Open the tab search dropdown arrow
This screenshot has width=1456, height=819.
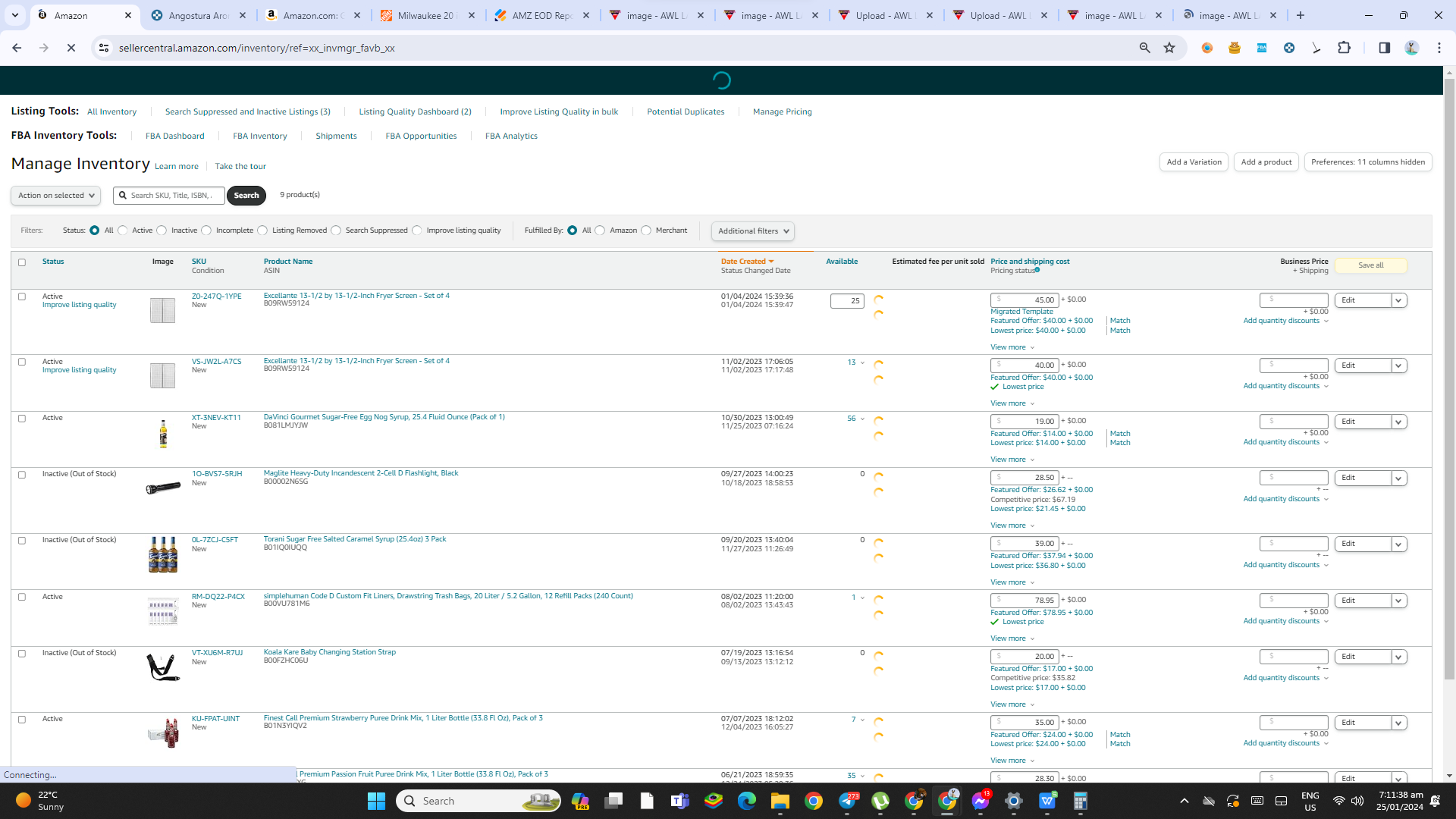point(15,15)
